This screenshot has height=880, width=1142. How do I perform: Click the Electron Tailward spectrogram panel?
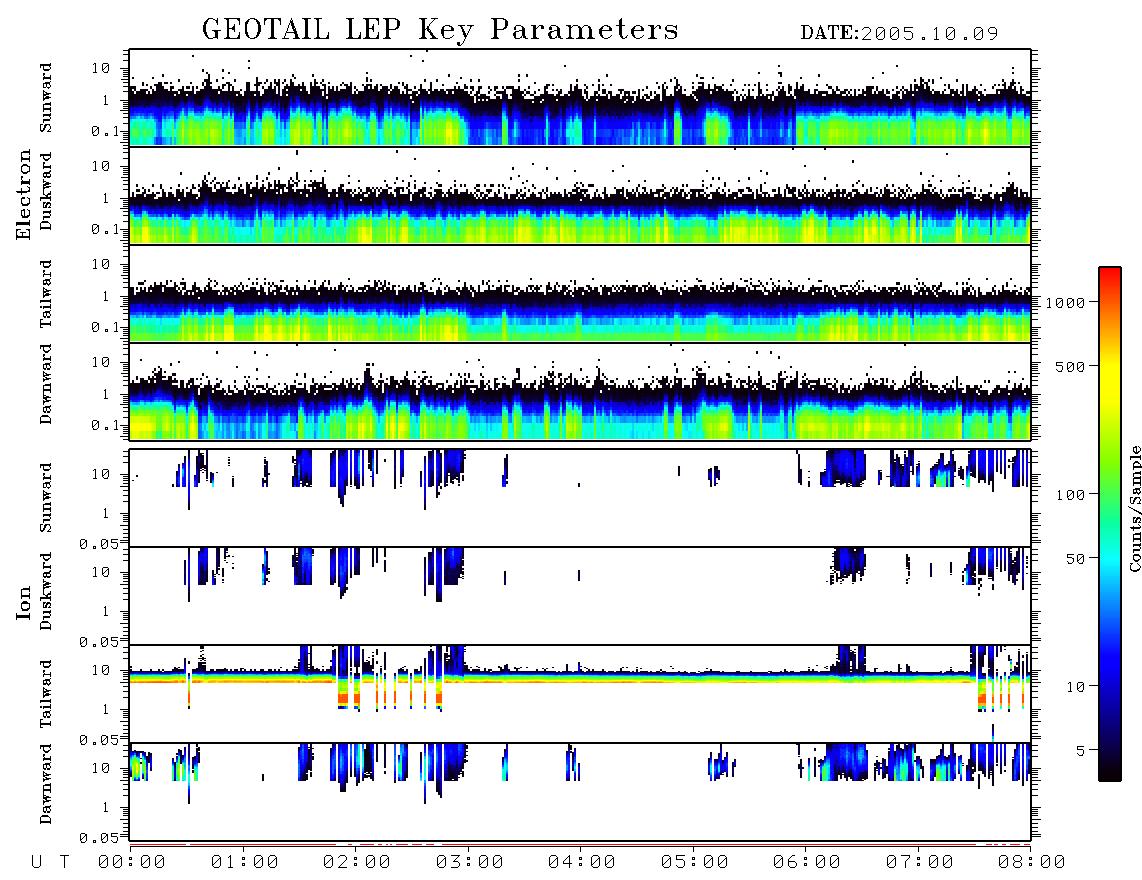(x=580, y=294)
